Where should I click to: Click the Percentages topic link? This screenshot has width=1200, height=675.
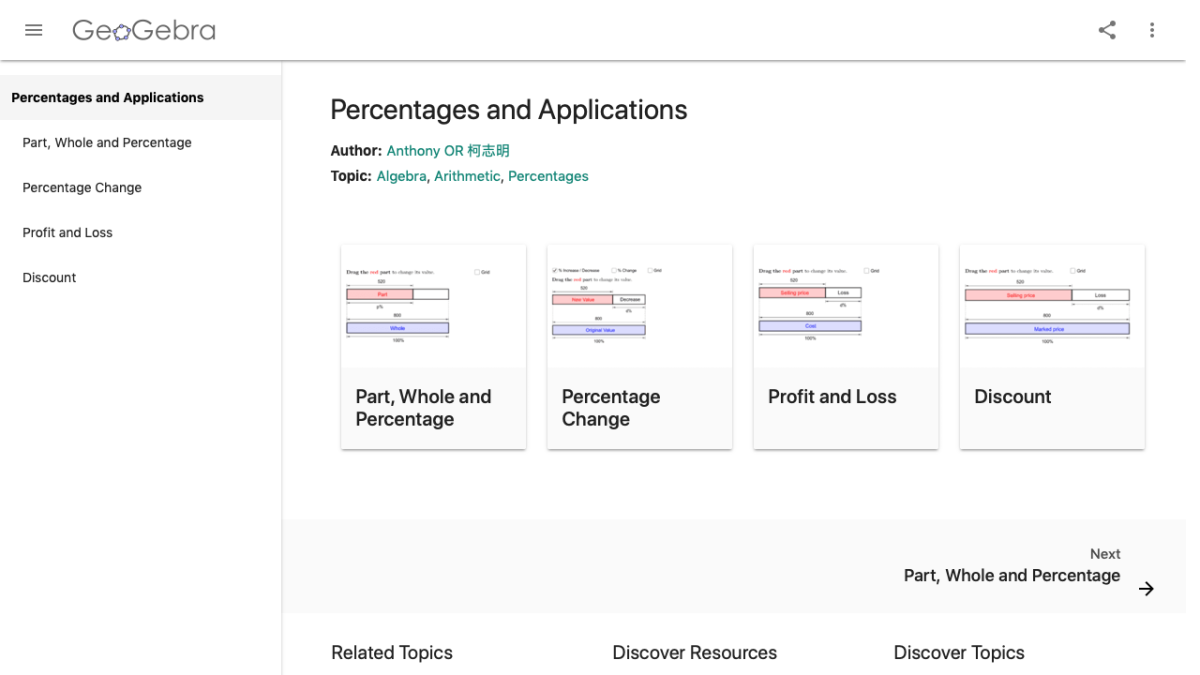pos(548,175)
